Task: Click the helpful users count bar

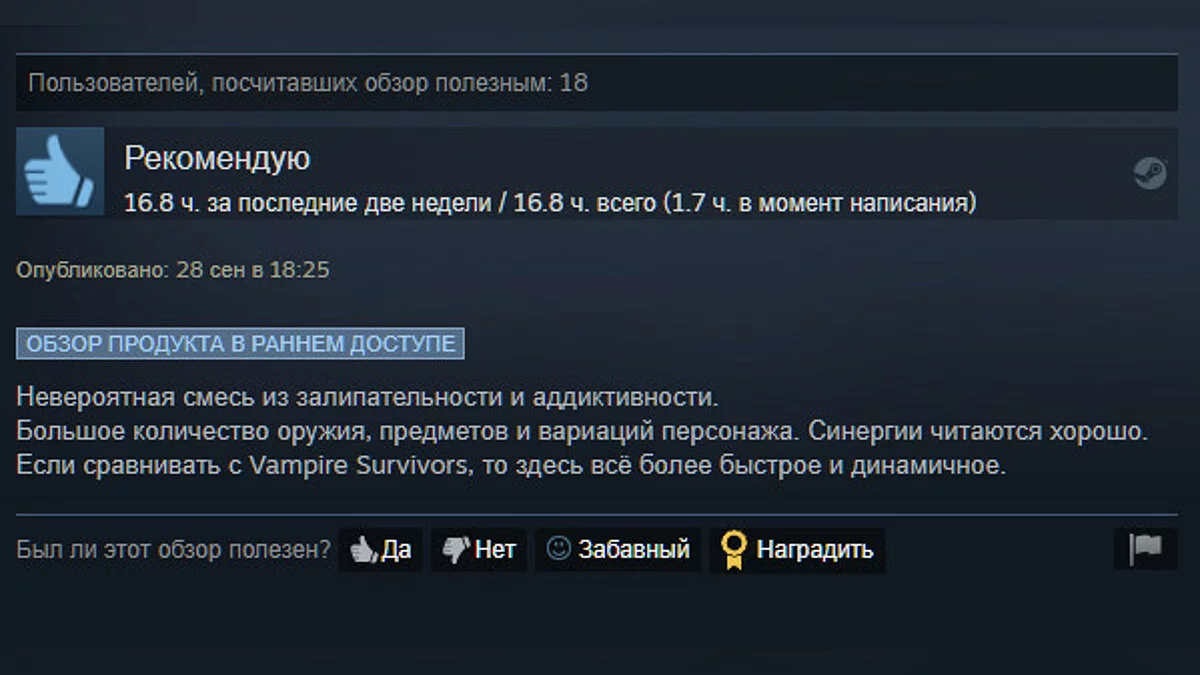Action: tap(596, 83)
